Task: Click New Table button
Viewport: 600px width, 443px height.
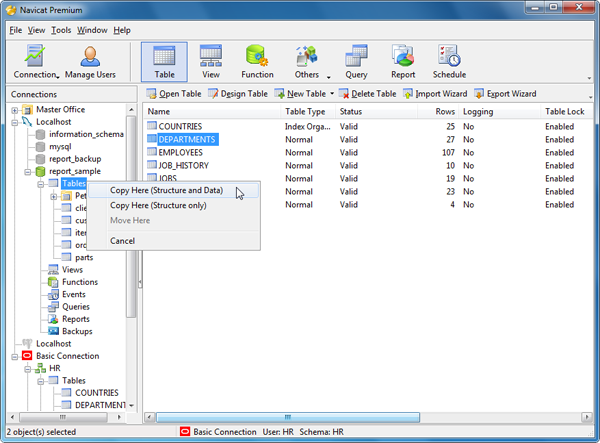Action: 300,94
